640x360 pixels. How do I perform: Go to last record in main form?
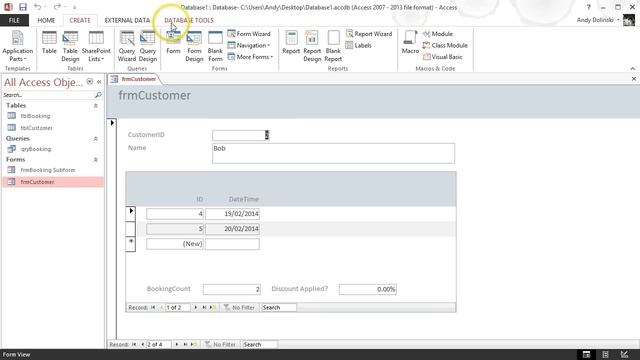185,344
